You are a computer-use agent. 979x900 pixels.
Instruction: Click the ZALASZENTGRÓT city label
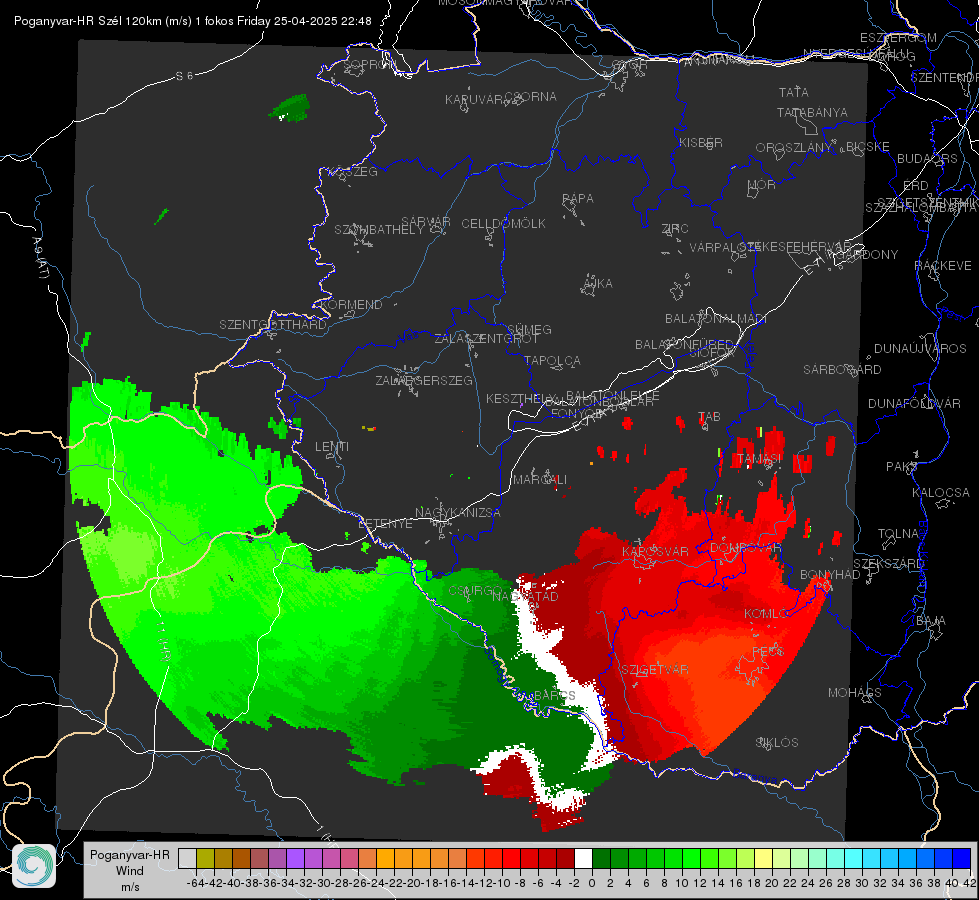pyautogui.click(x=486, y=339)
